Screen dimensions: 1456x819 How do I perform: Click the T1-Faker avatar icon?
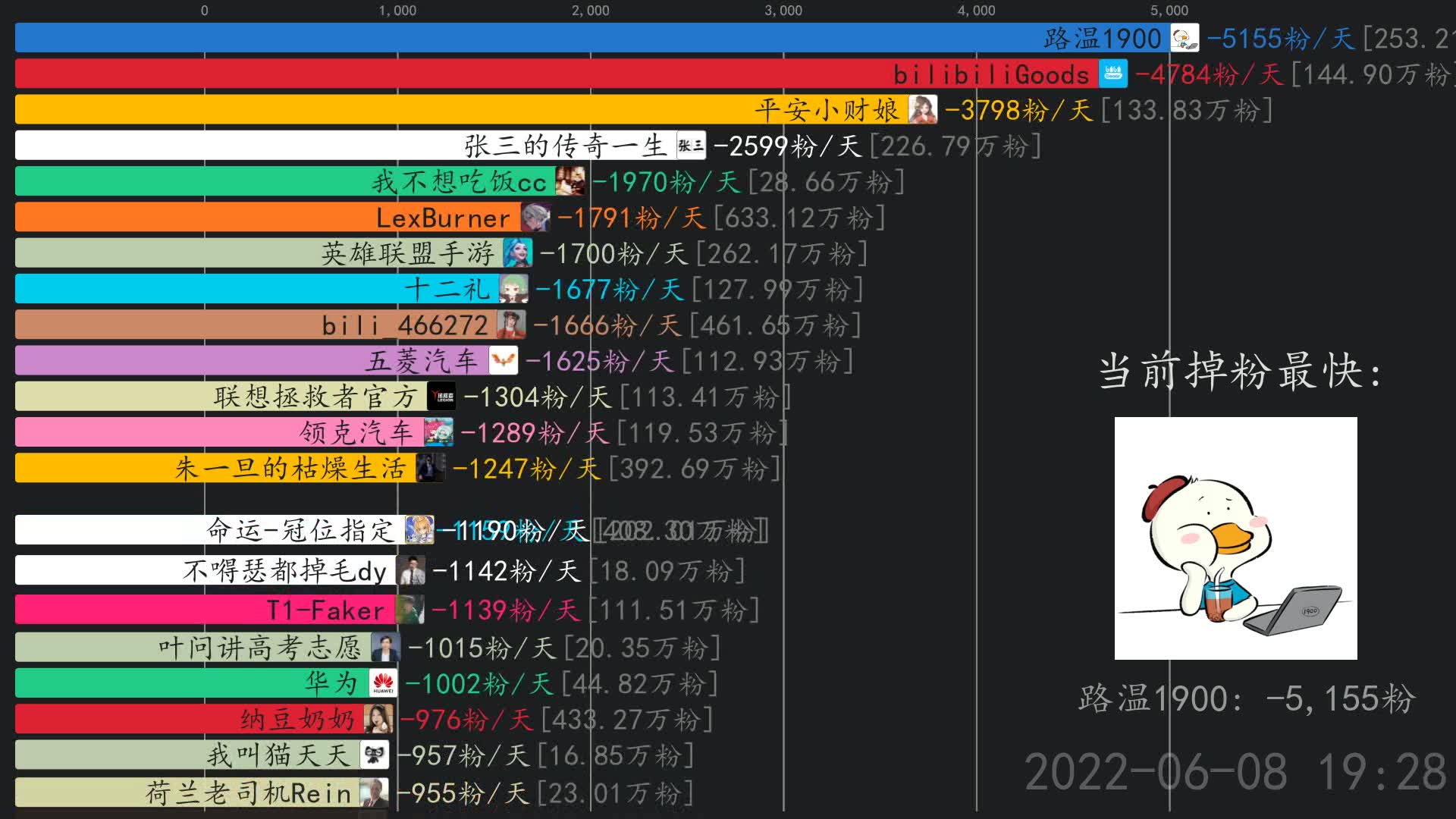(x=409, y=610)
